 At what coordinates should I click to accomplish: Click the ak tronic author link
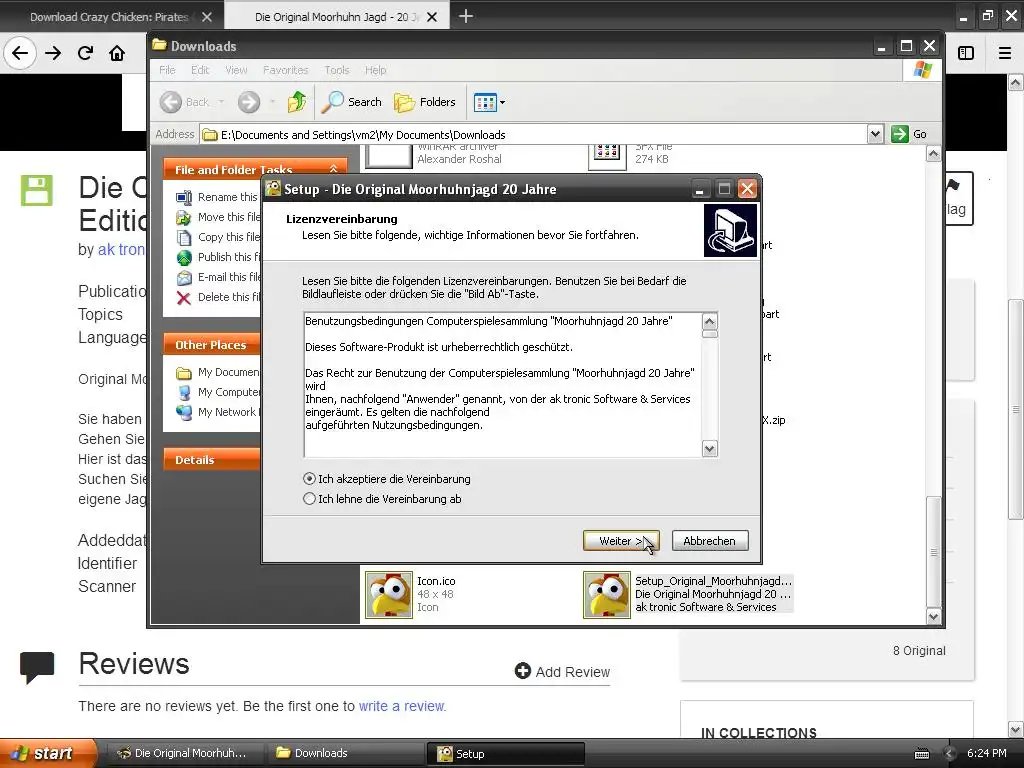tap(121, 249)
